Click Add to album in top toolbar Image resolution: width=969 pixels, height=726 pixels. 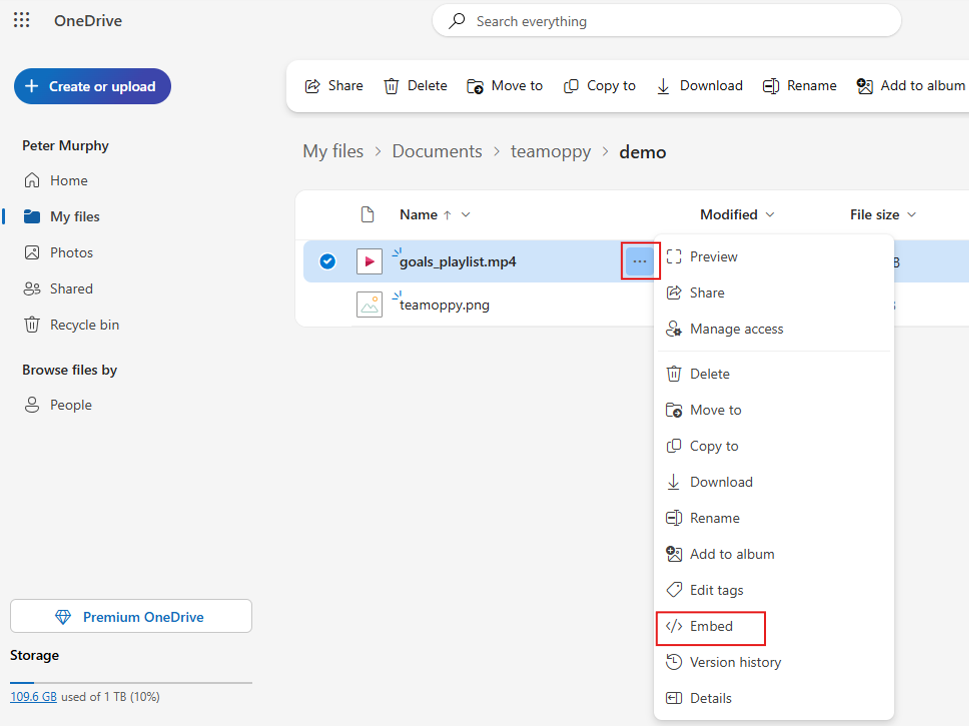[911, 86]
